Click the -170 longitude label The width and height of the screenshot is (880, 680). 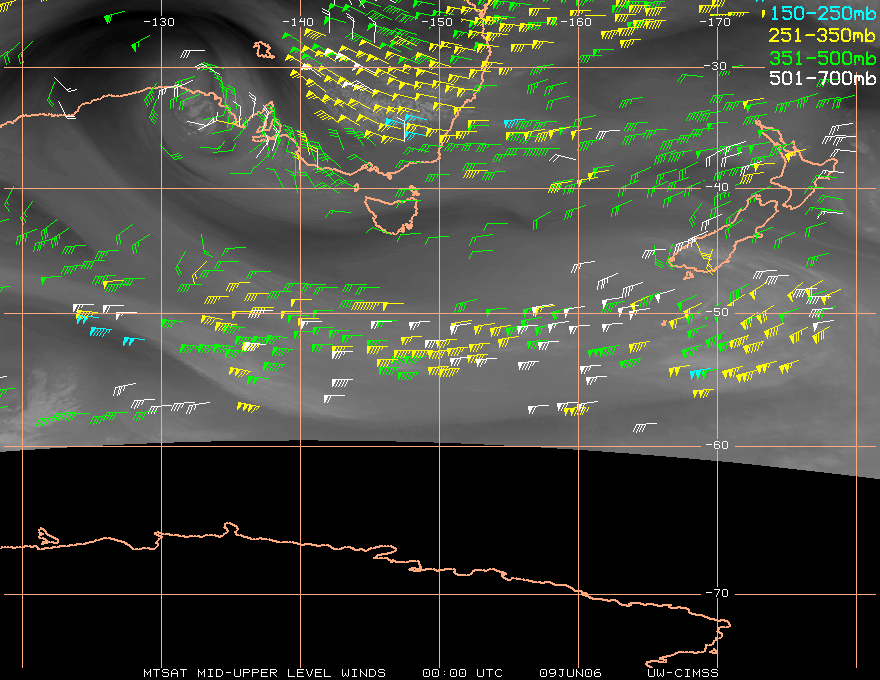click(715, 22)
